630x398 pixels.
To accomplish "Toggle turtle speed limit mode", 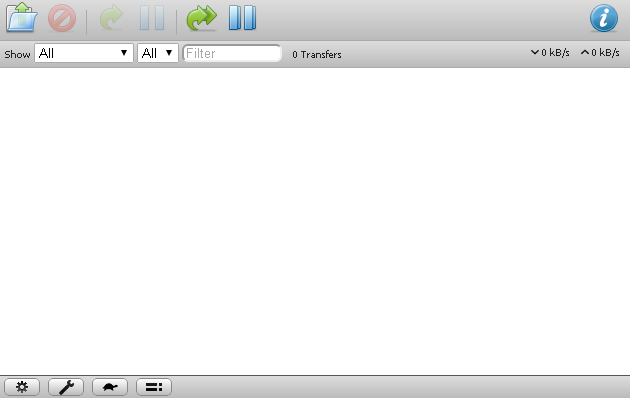I will (110, 387).
